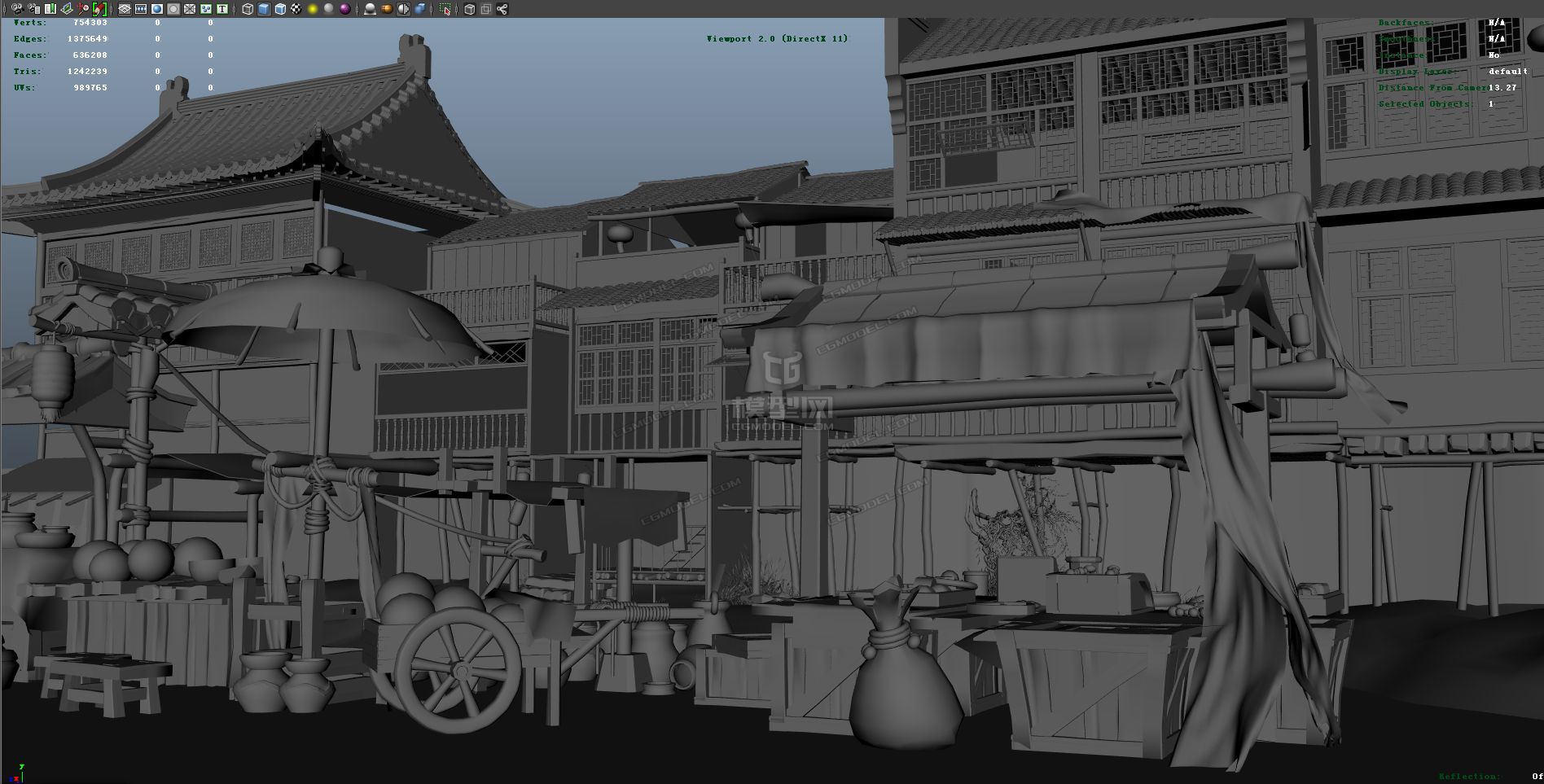Toggle the Shadows gray sphere icon
1544x784 pixels.
(329, 9)
